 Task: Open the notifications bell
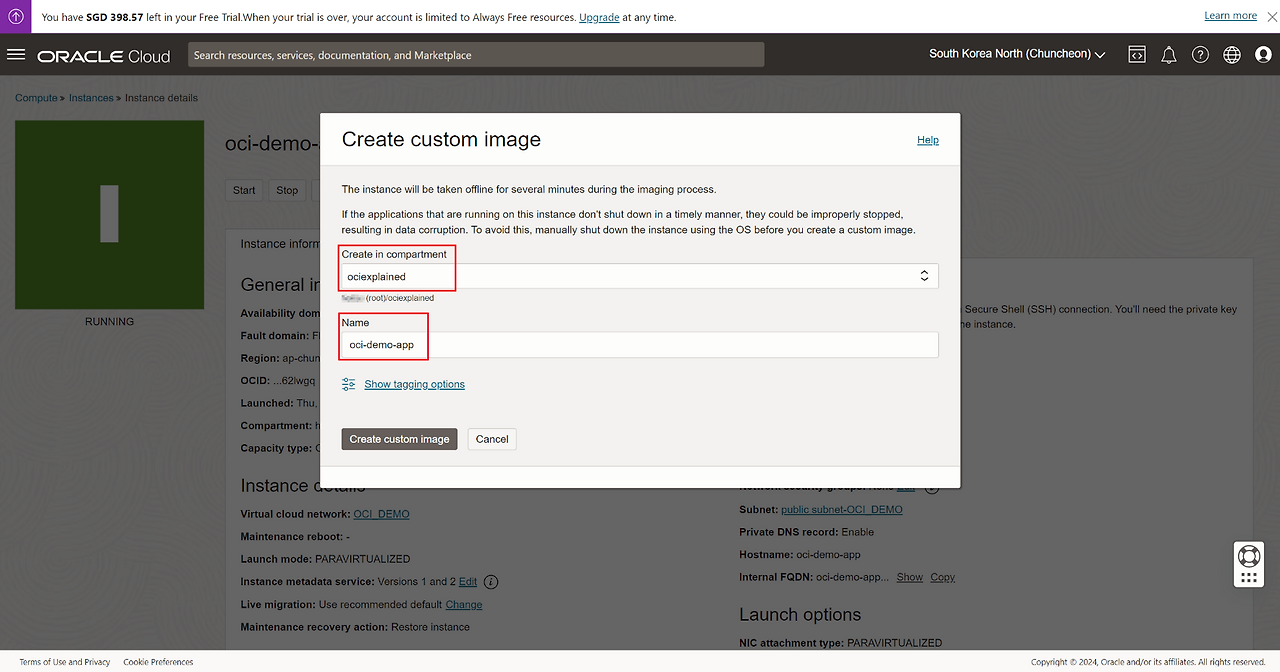pyautogui.click(x=1168, y=55)
